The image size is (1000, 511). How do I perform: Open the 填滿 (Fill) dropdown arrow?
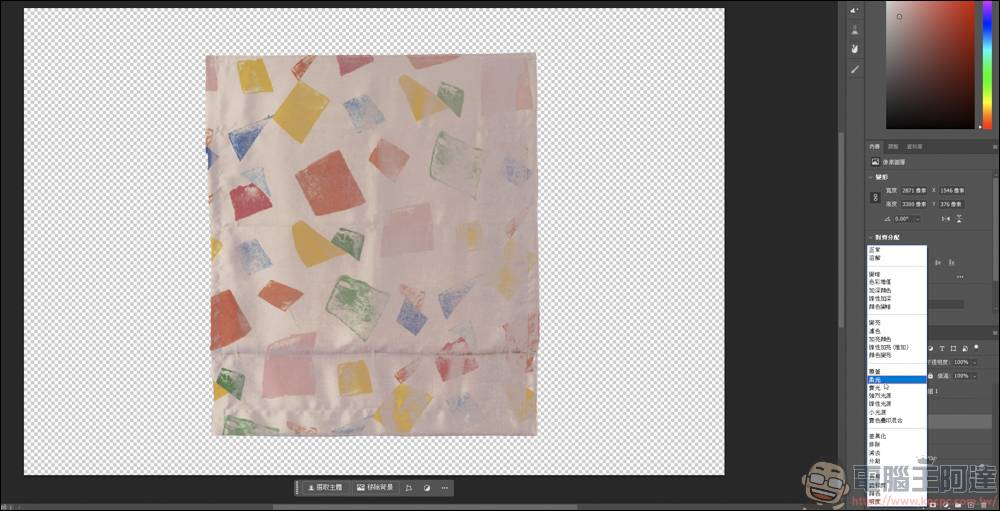click(x=974, y=375)
